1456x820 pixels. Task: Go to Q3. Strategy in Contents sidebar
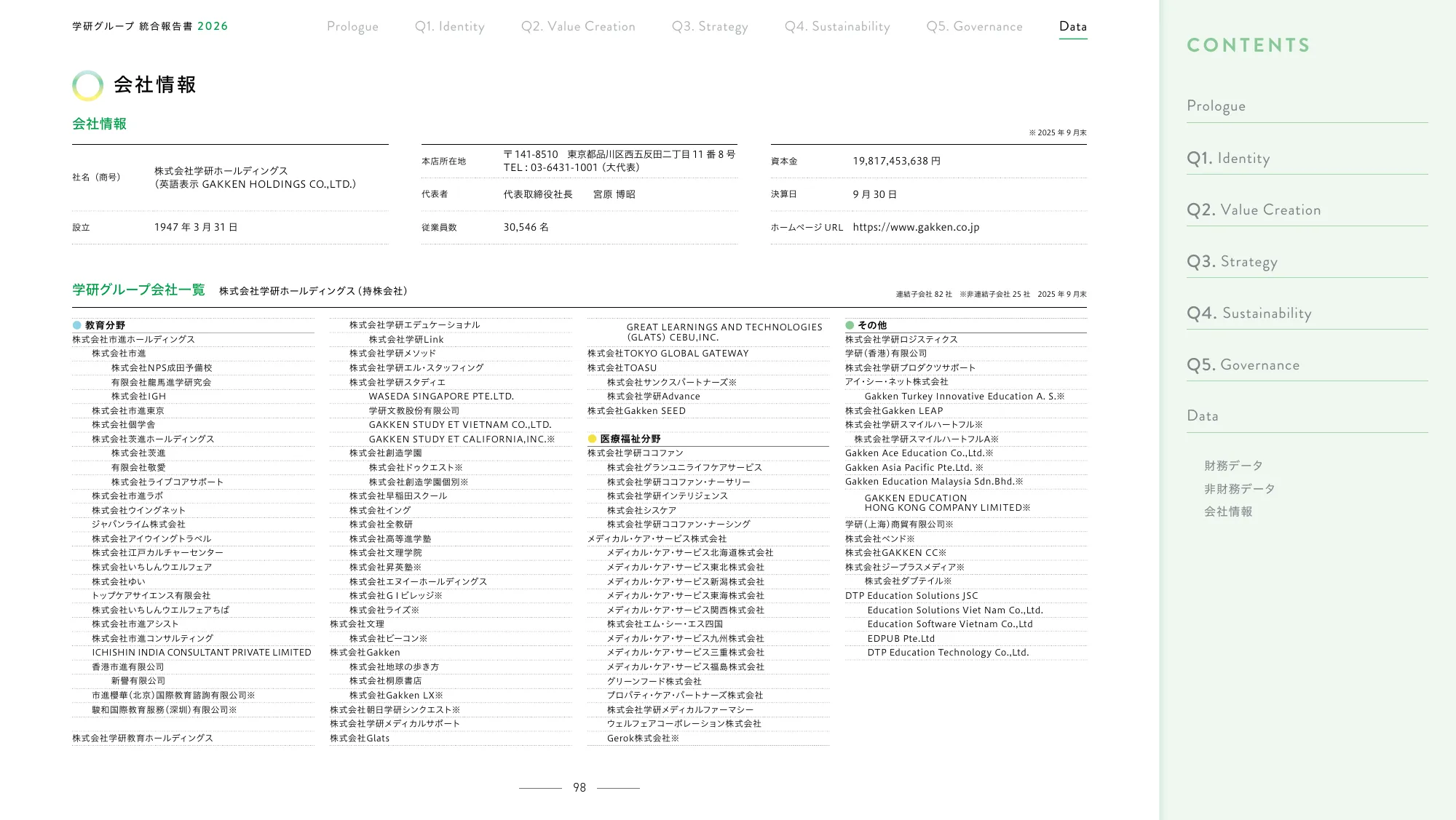pyautogui.click(x=1232, y=261)
